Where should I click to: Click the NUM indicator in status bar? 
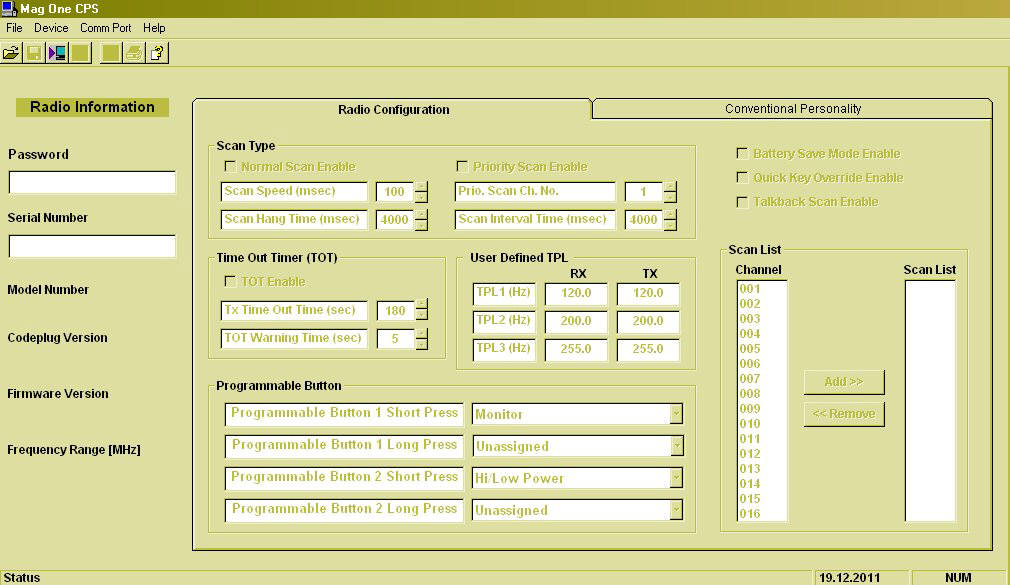coord(958,577)
